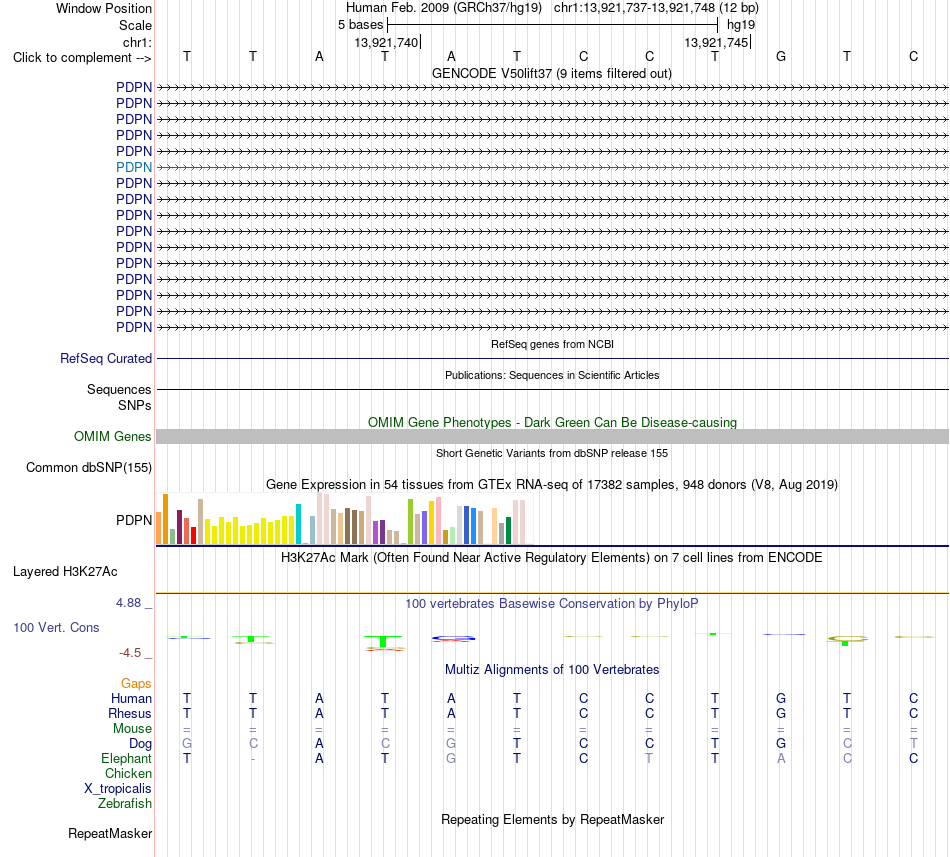Select the Common dbSNP(155) track label

coord(89,468)
